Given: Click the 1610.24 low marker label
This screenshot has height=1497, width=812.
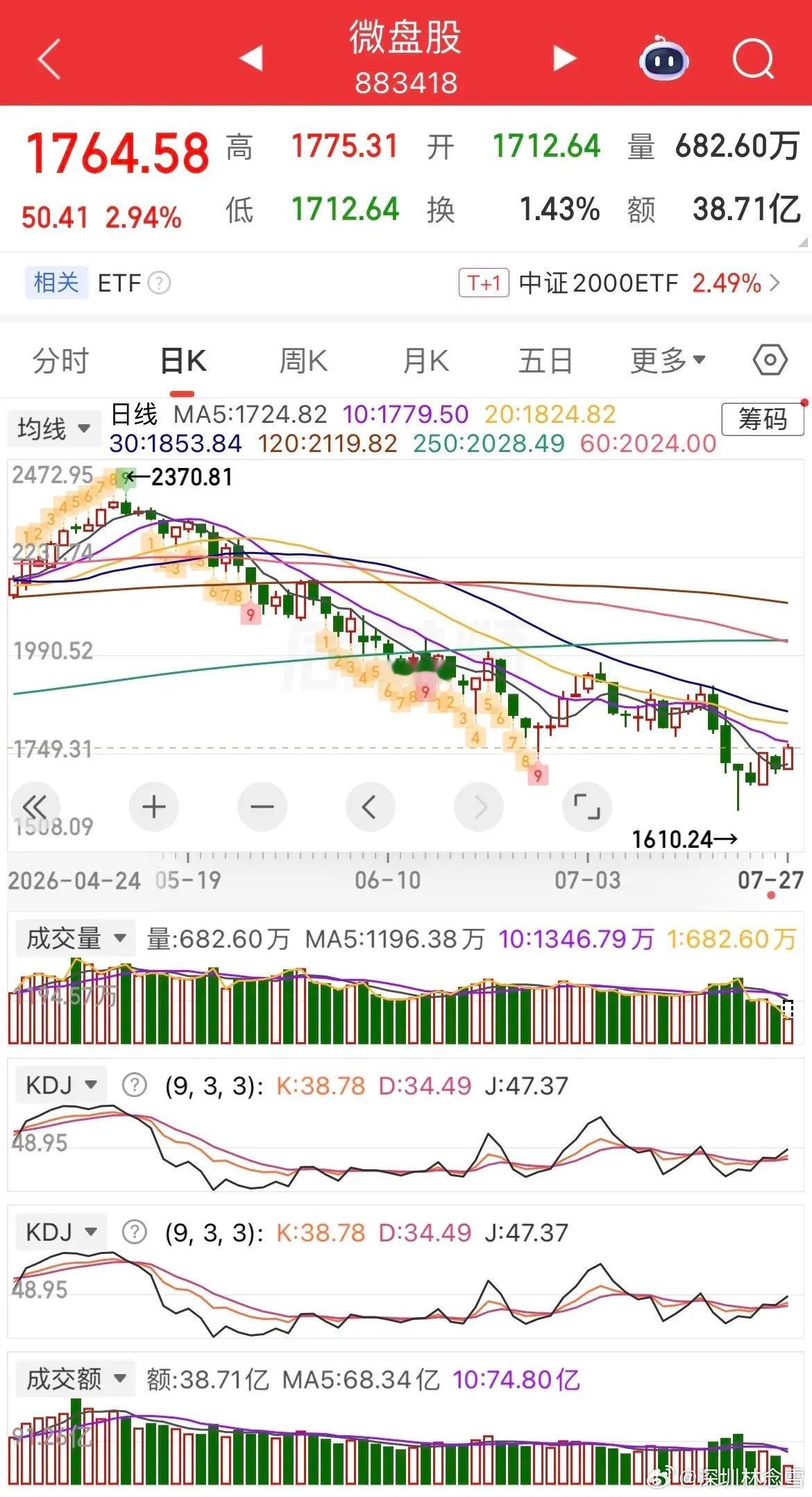Looking at the screenshot, I should (672, 839).
